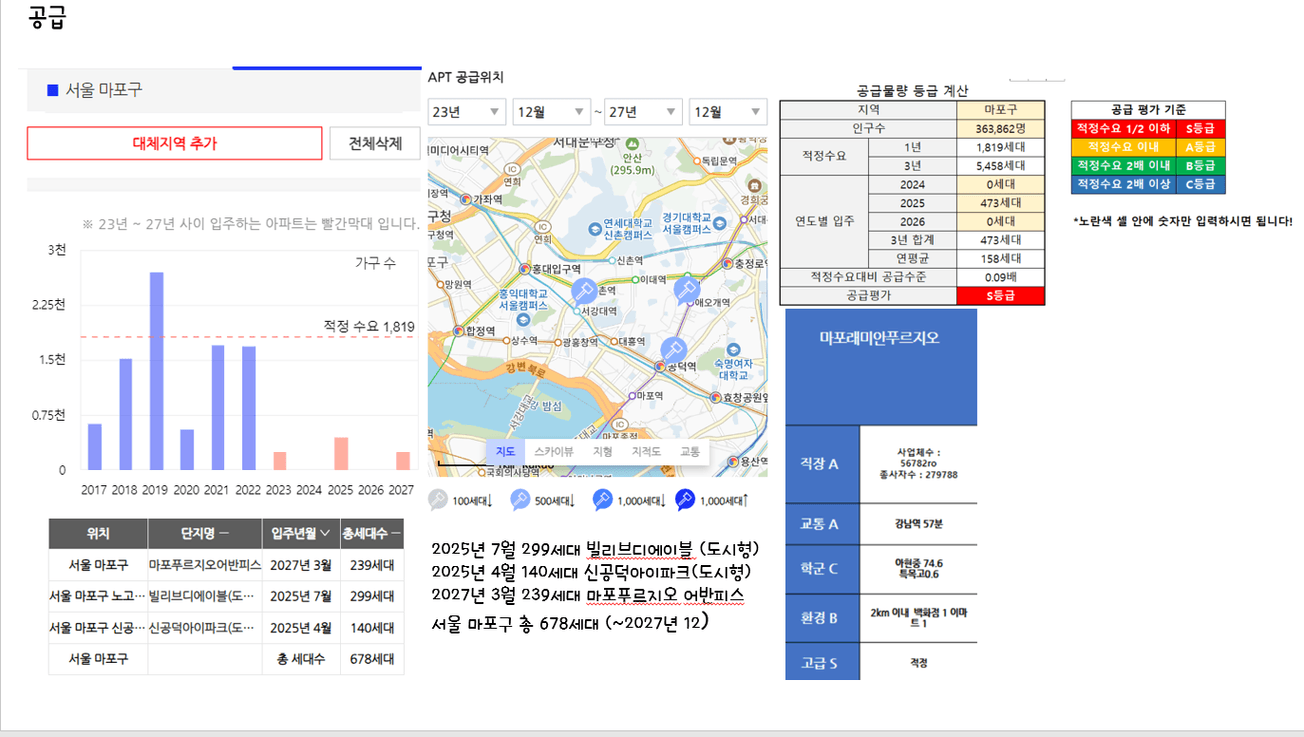Click the 독립문역 station marker

click(x=696, y=160)
